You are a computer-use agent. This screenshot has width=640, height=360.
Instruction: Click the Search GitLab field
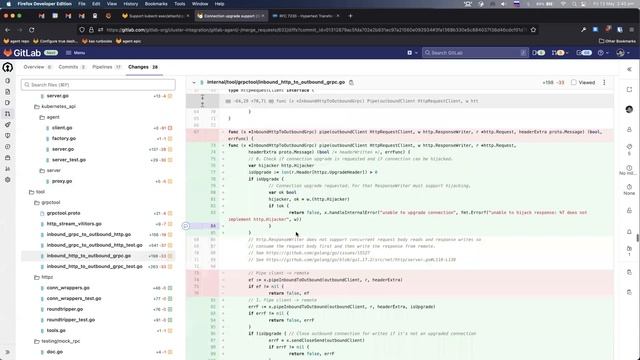[x=475, y=53]
